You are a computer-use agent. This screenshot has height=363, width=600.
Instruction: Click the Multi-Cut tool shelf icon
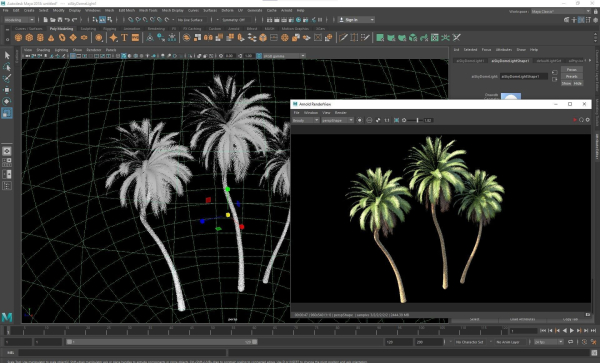(343, 37)
